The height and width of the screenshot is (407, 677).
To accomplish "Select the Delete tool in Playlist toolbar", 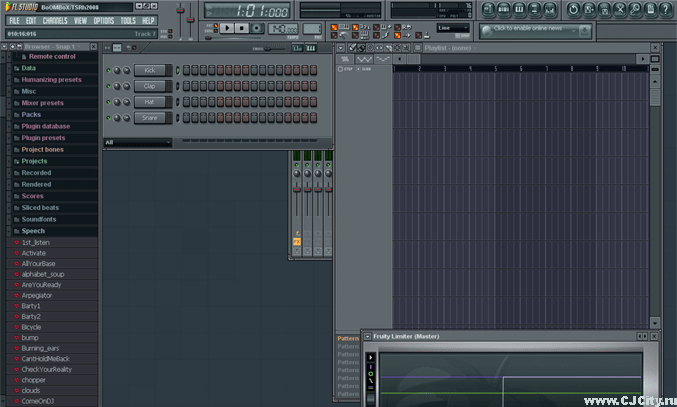I will 370,48.
